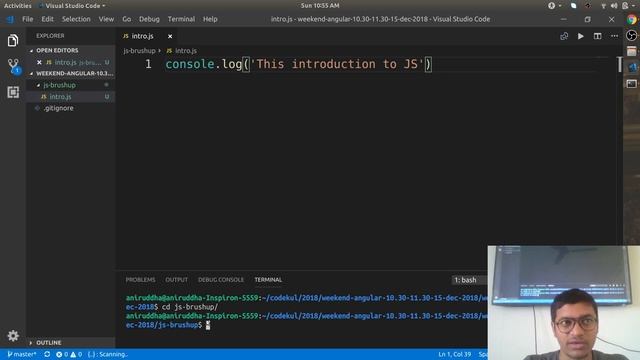Open the network indicator in system tray
The height and width of the screenshot is (360, 640).
pos(603,6)
